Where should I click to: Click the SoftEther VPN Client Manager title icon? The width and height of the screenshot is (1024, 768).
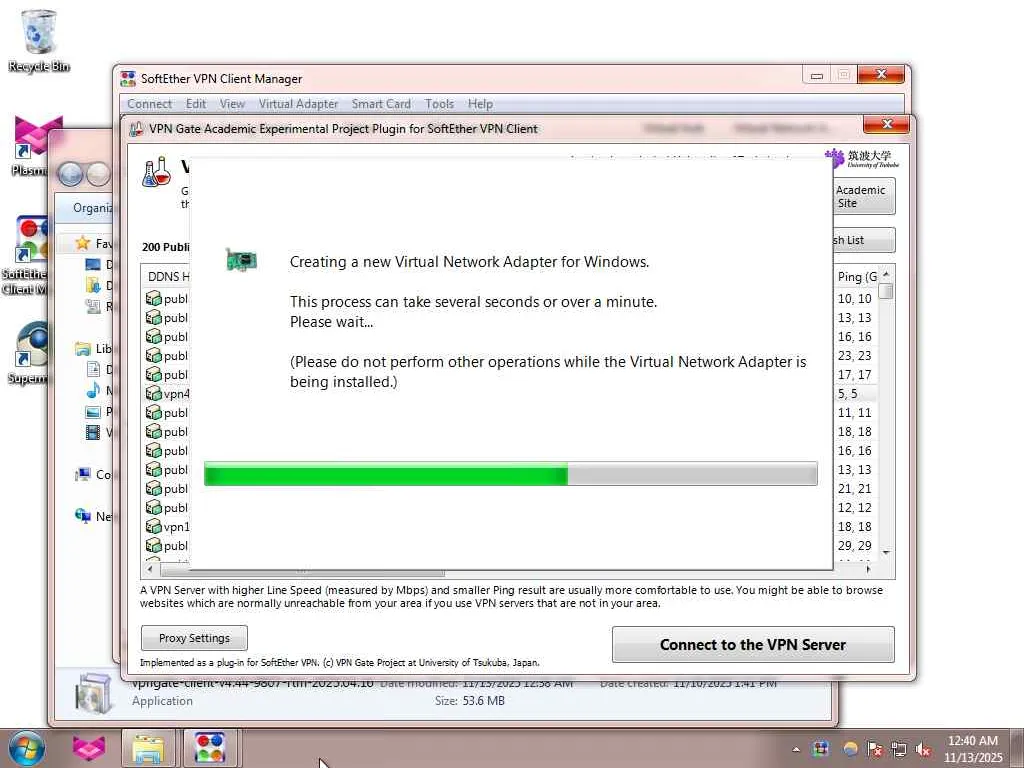pyautogui.click(x=128, y=78)
